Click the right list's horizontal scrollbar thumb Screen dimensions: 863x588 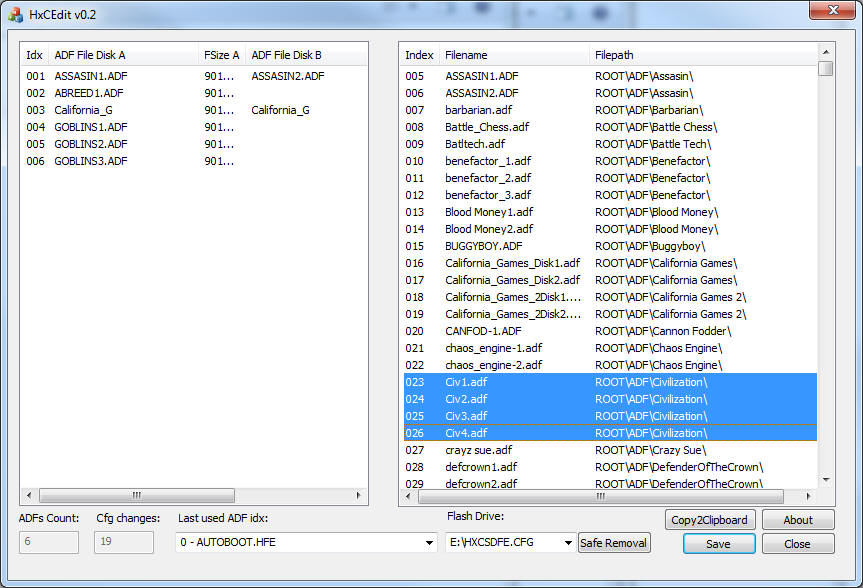(x=600, y=496)
